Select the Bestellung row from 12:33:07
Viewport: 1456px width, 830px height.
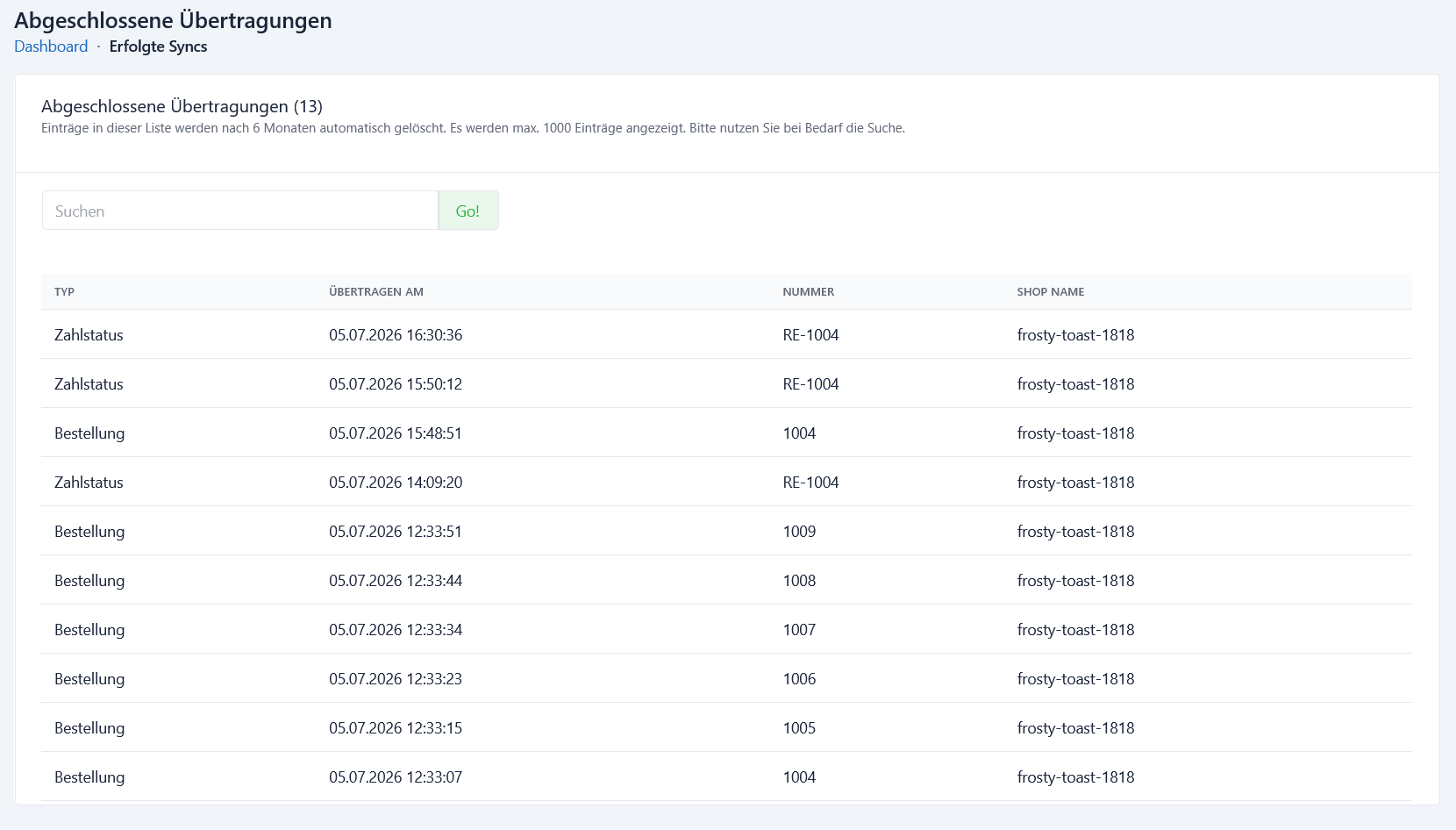[x=726, y=776]
